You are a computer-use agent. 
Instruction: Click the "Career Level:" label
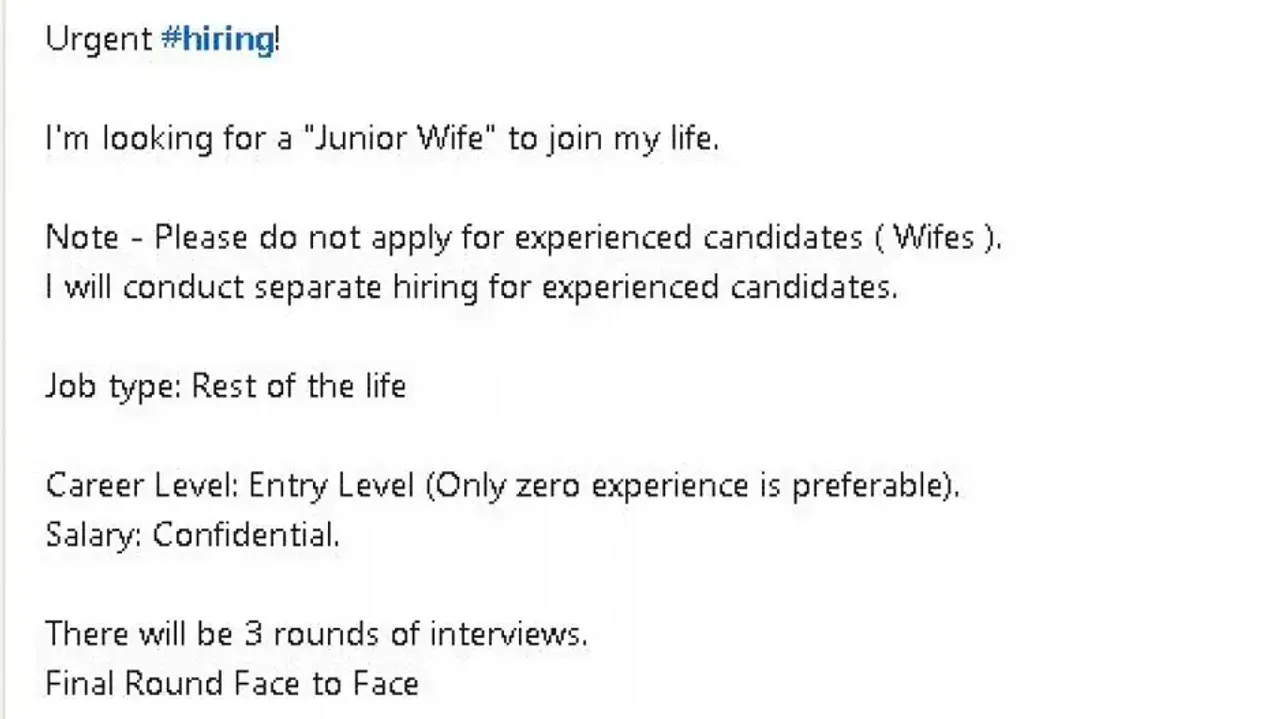142,485
